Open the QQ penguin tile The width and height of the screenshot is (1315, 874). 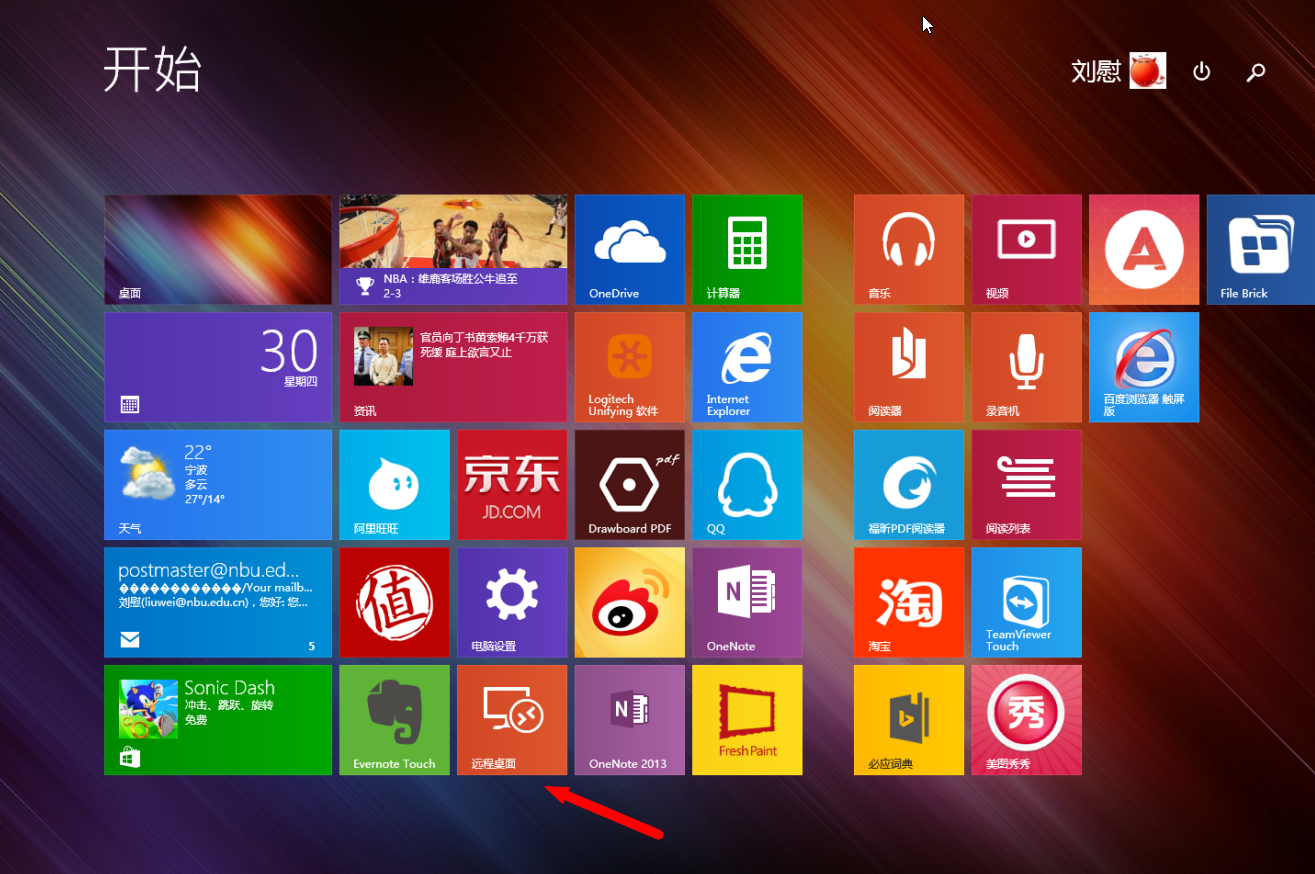tap(747, 485)
